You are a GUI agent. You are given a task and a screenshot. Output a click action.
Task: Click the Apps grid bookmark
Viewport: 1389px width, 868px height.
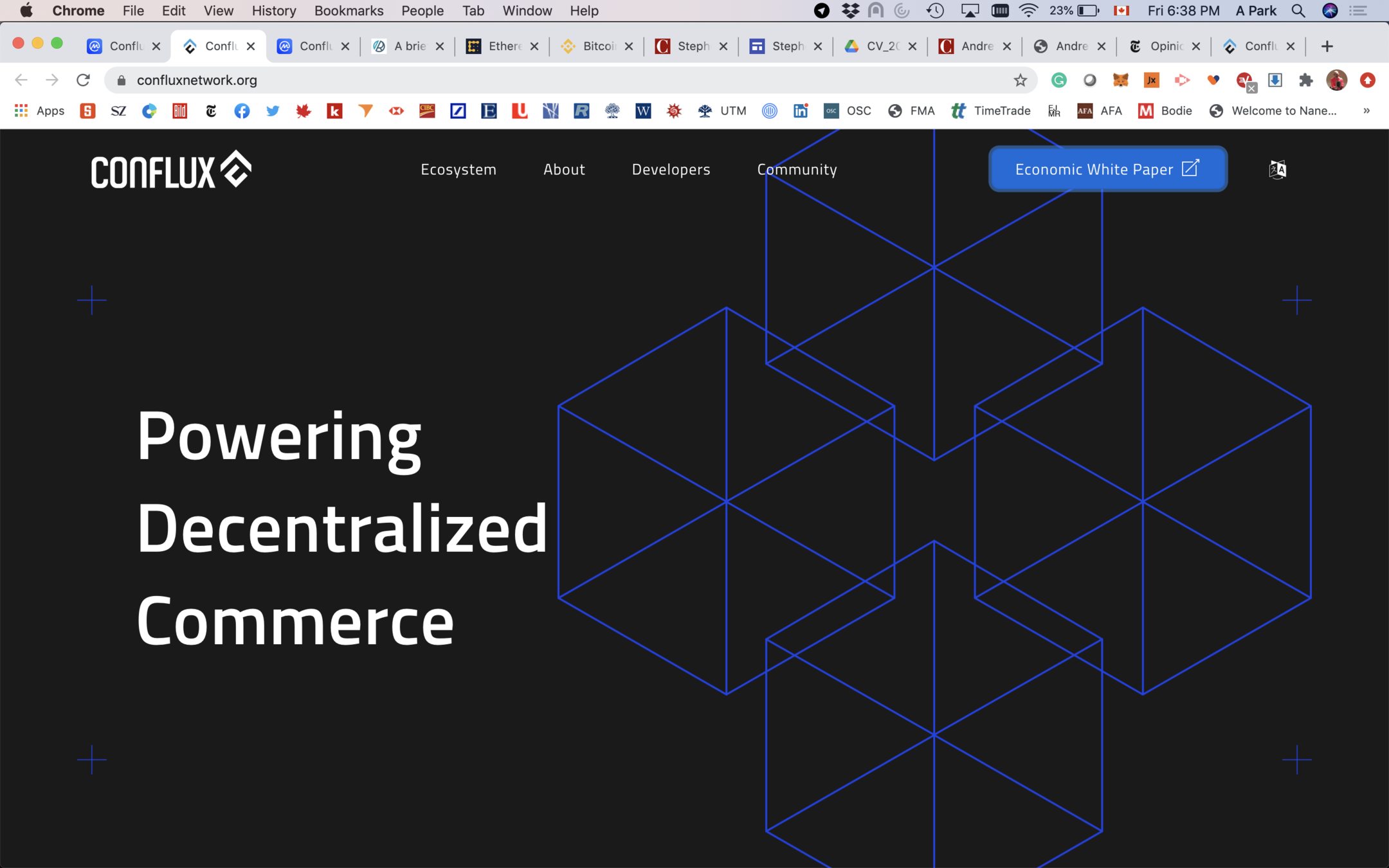pos(39,111)
